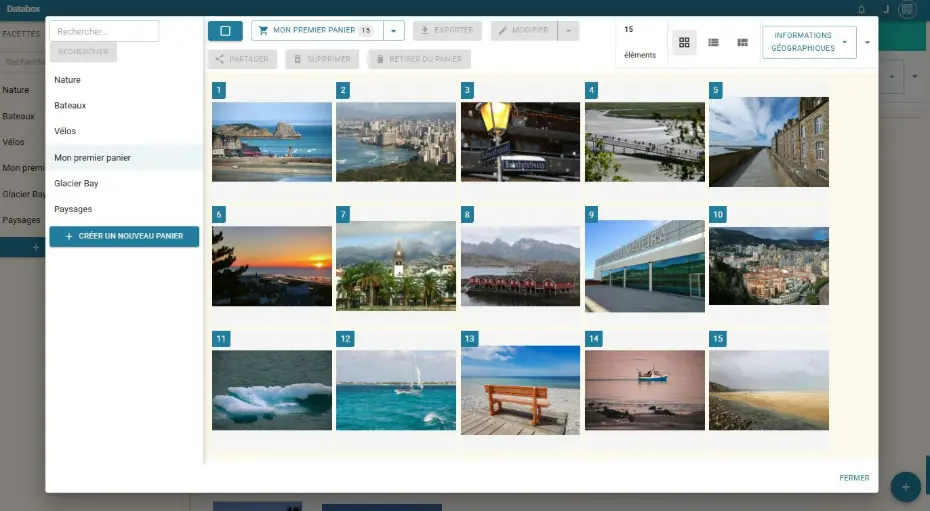Select the Paysages basket in dialog
The image size is (930, 511).
click(x=125, y=209)
